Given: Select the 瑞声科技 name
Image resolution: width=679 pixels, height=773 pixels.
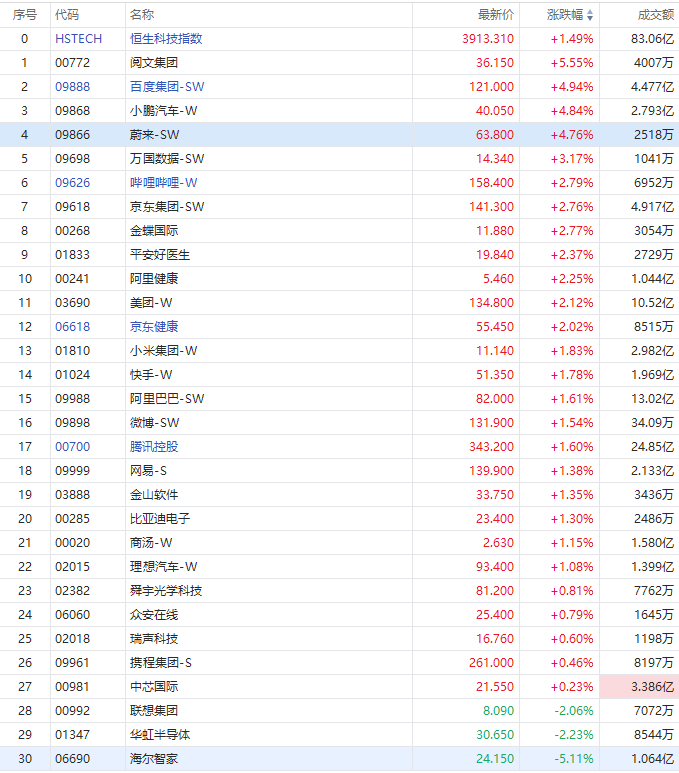Looking at the screenshot, I should pyautogui.click(x=154, y=638).
